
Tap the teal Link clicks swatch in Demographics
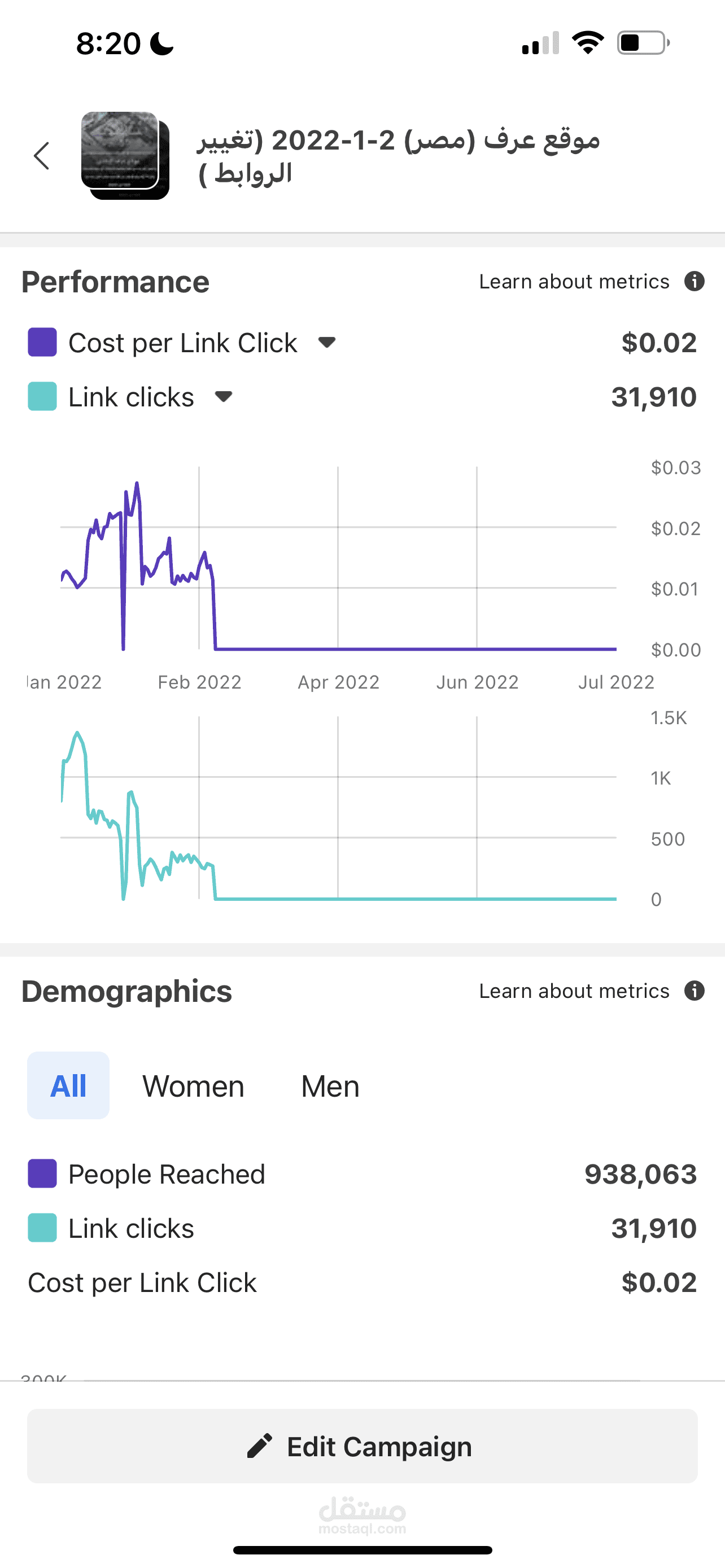42,1228
